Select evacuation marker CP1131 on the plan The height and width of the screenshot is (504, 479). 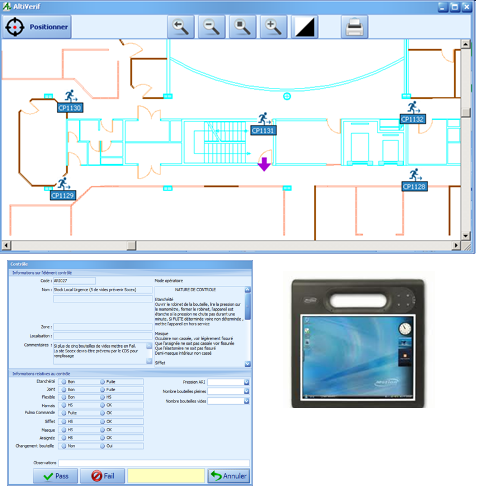pos(263,130)
